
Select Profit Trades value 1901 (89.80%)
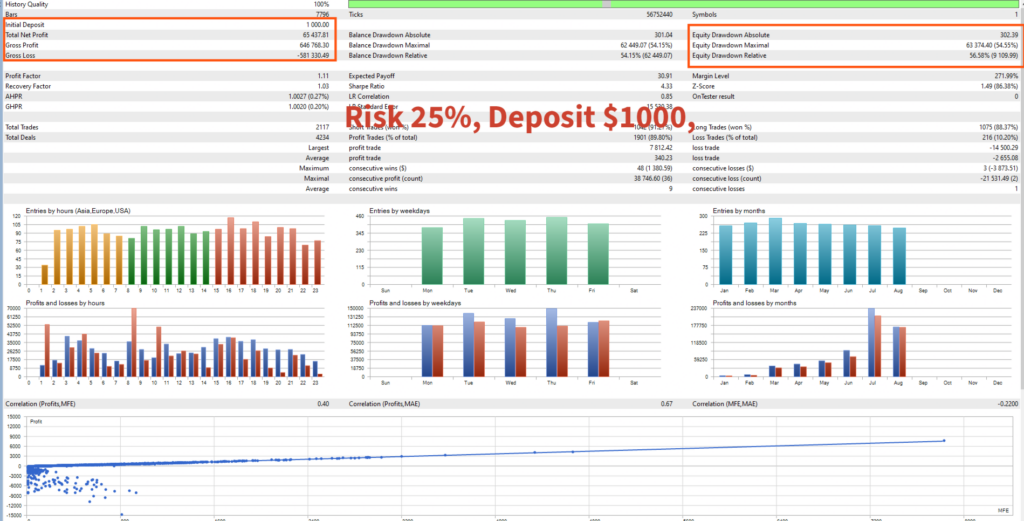pyautogui.click(x=651, y=138)
